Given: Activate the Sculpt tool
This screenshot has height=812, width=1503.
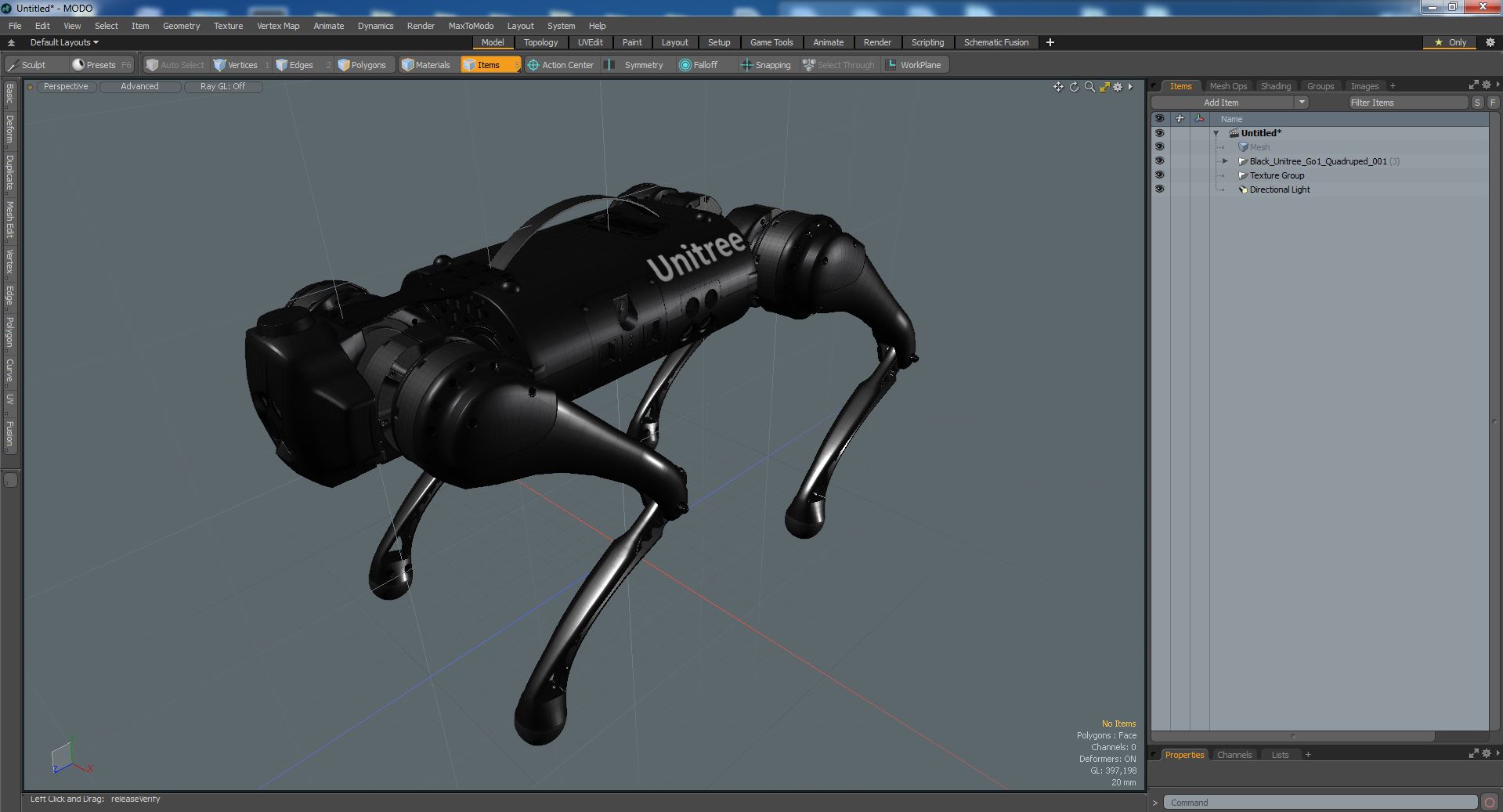Looking at the screenshot, I should tap(27, 65).
